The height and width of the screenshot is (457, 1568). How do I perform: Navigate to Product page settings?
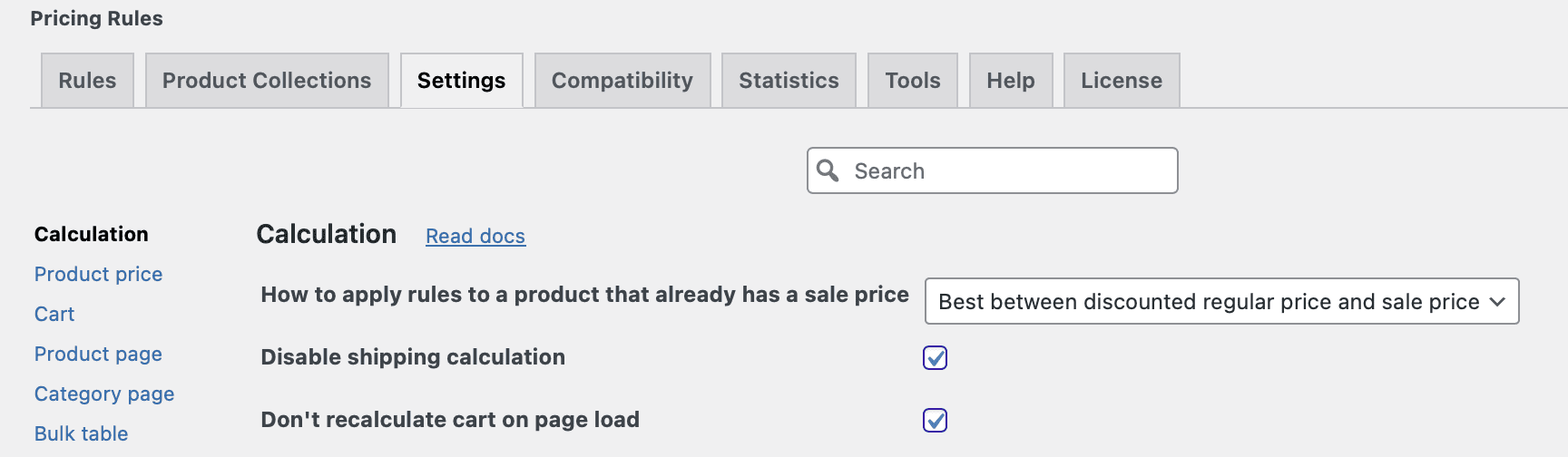pos(98,354)
